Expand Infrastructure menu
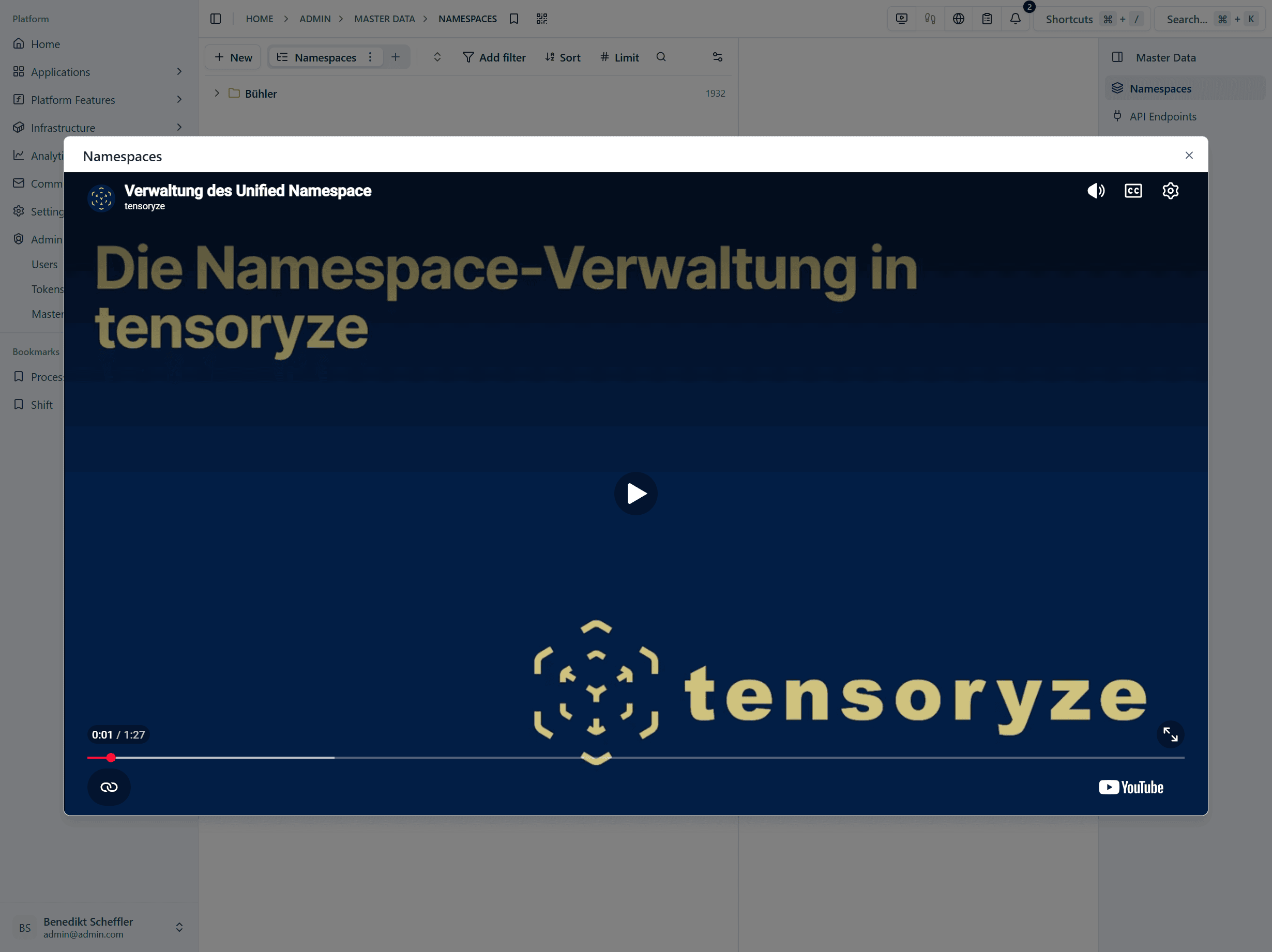The height and width of the screenshot is (952, 1272). [99, 128]
